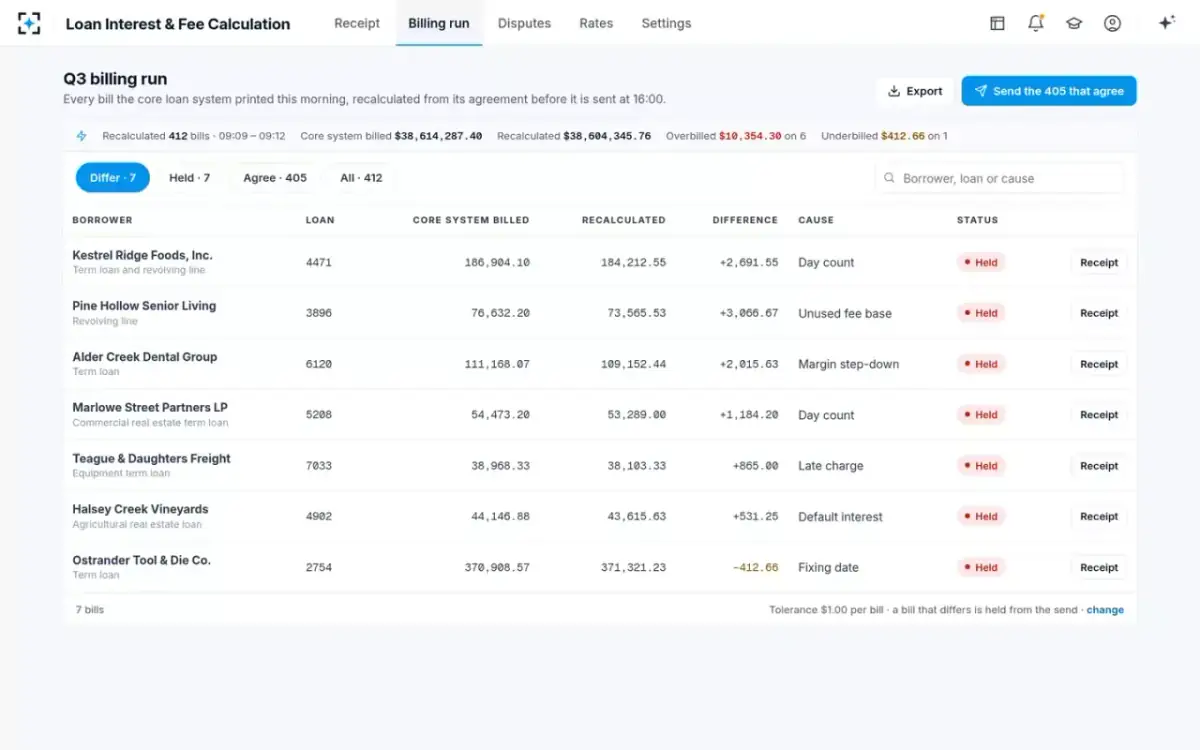Screen dimensions: 1200x750
Task: Open Receipt for Kestrel Ridge Foods
Action: pyautogui.click(x=1099, y=263)
